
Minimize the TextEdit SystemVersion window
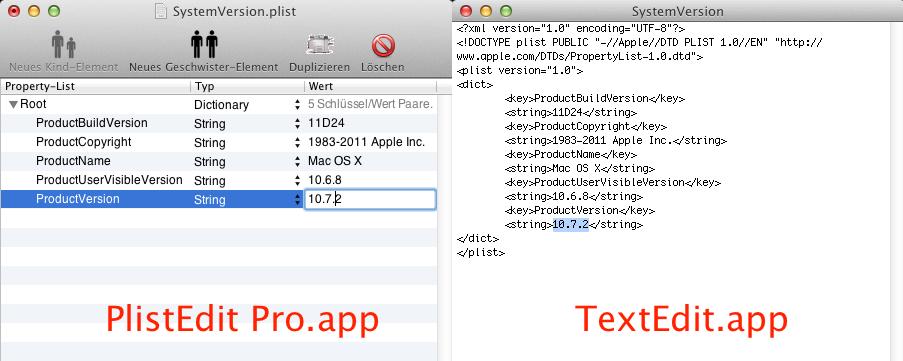pyautogui.click(x=486, y=11)
